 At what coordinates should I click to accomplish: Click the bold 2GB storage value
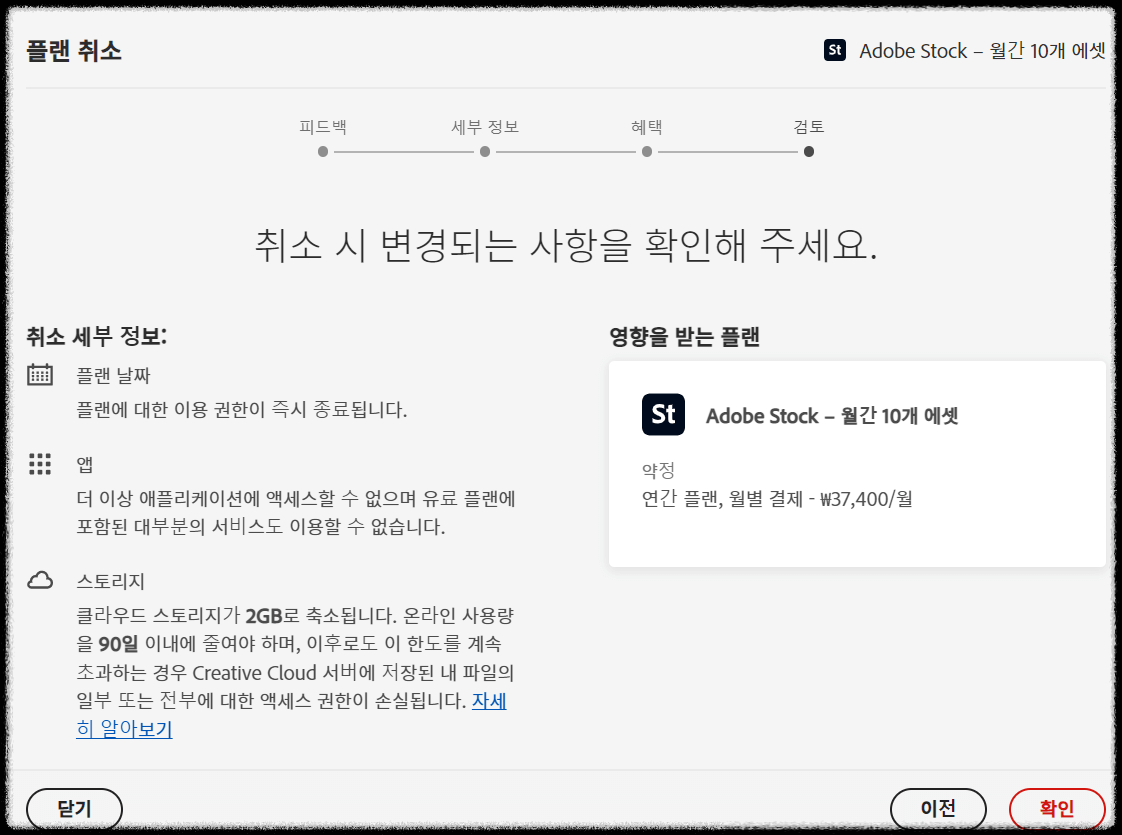(x=264, y=616)
